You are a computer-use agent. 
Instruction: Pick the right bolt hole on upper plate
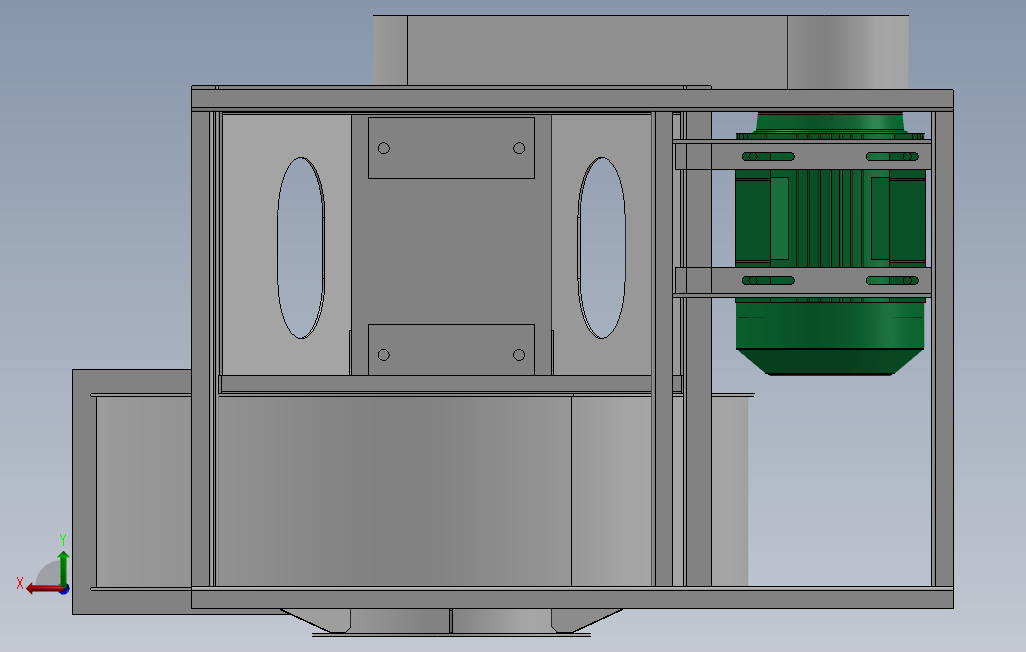tap(519, 148)
